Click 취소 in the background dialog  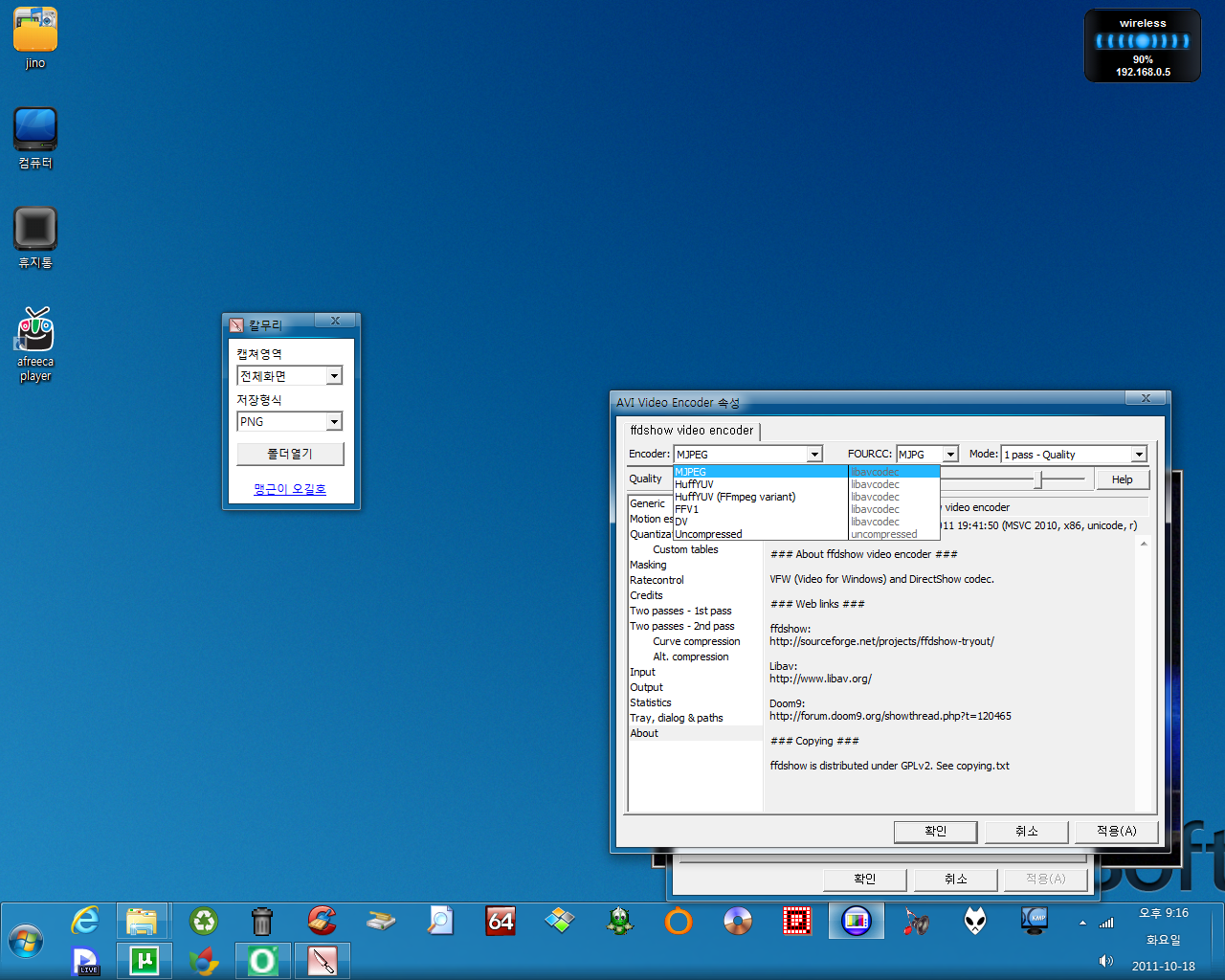[956, 879]
